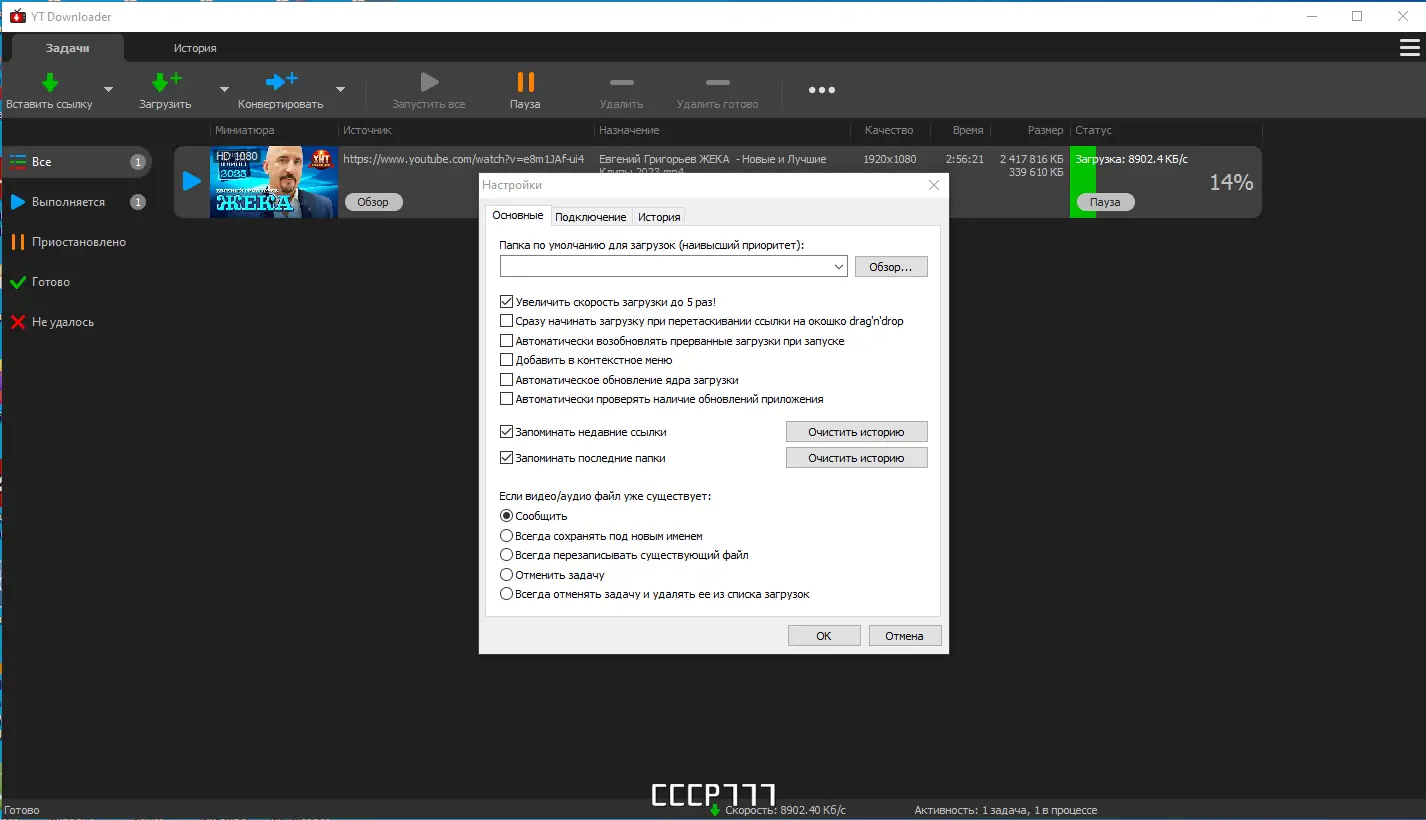Click the Обзор button on the download row
This screenshot has height=820, width=1426.
coord(373,202)
